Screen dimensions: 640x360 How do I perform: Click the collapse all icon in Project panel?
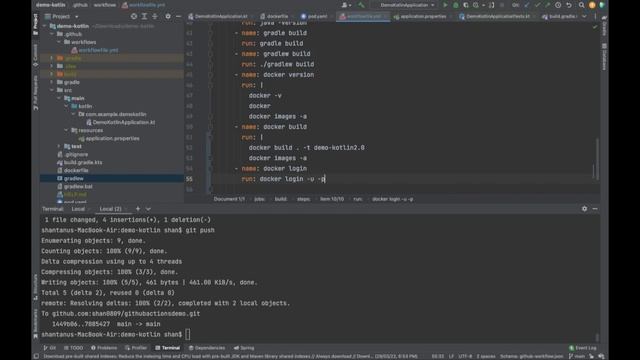point(155,16)
